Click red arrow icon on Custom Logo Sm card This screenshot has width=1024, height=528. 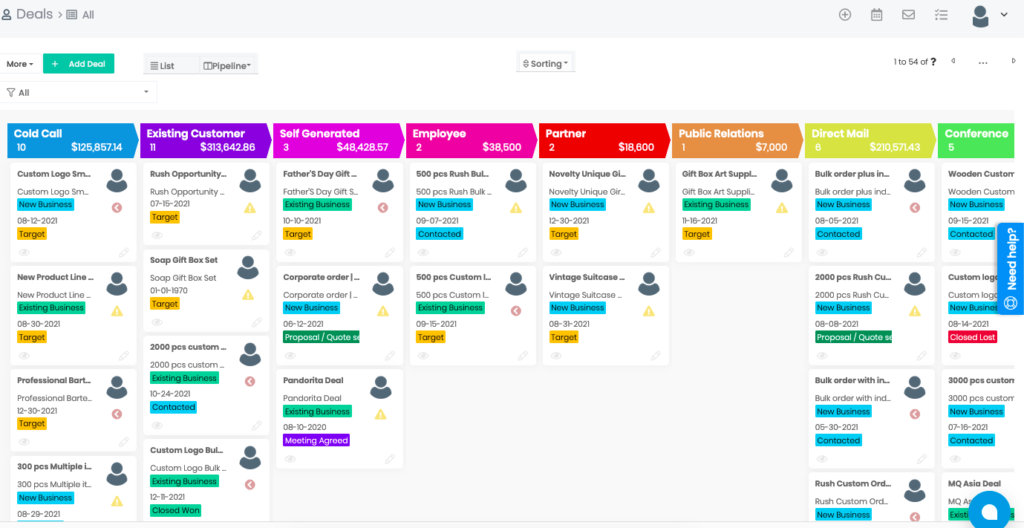click(117, 208)
